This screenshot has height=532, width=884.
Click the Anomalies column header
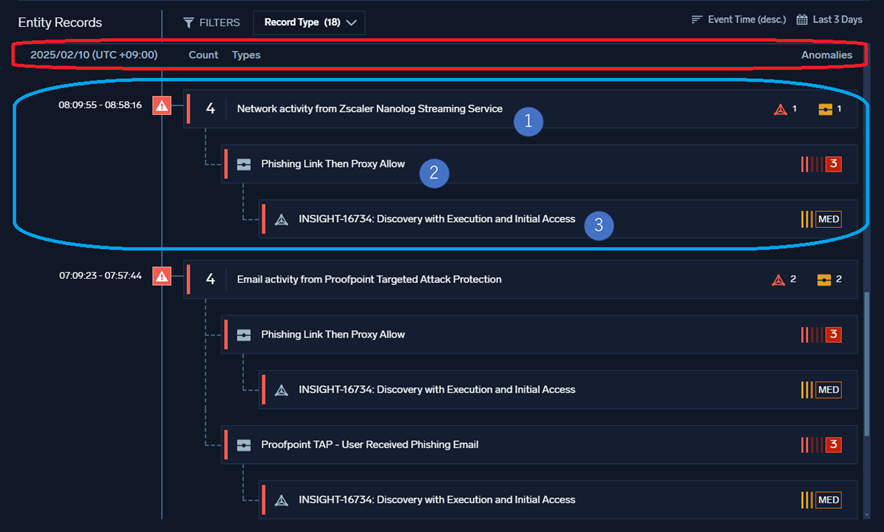click(826, 55)
